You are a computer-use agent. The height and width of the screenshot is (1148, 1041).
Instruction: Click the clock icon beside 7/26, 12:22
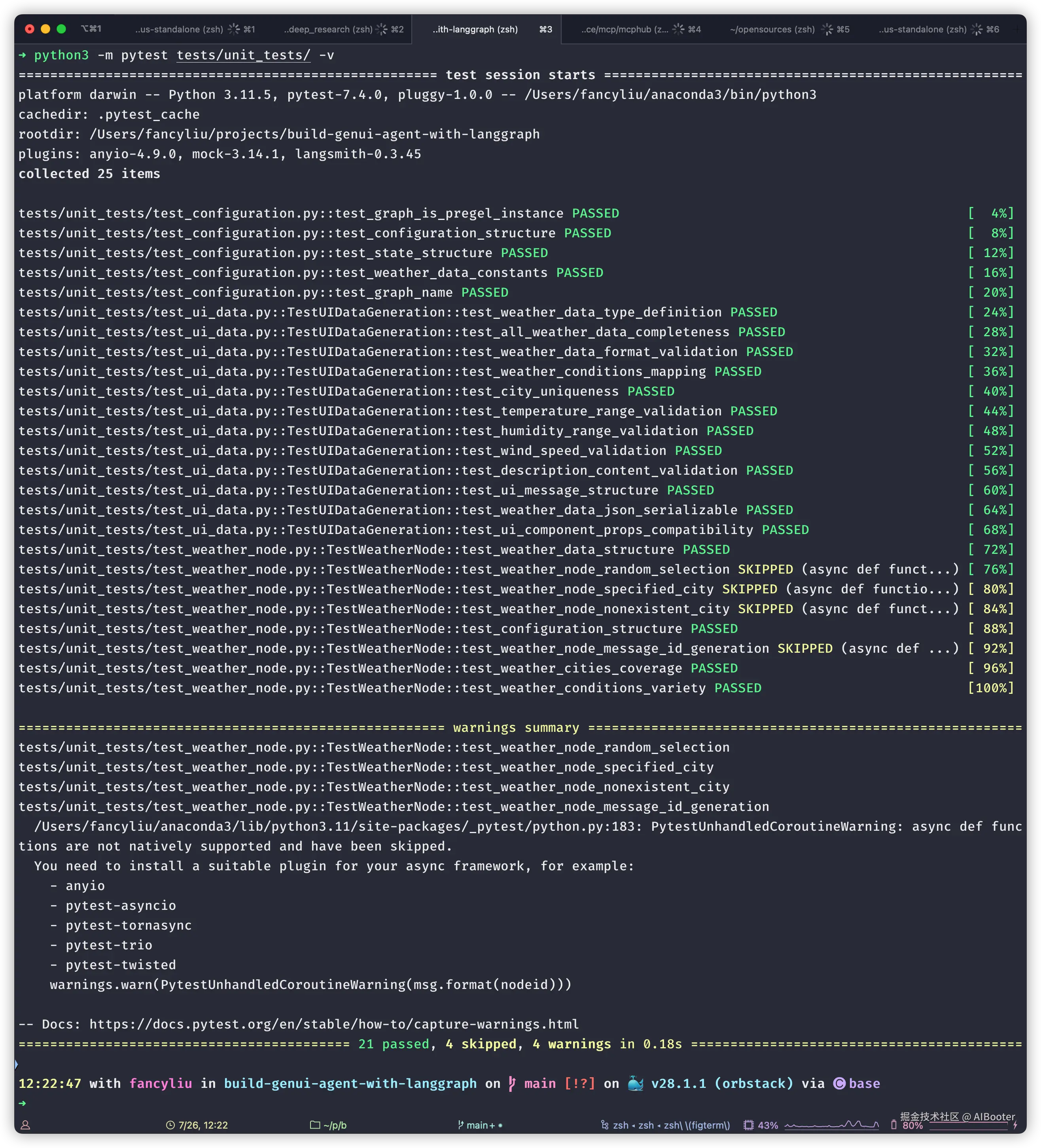(170, 1125)
